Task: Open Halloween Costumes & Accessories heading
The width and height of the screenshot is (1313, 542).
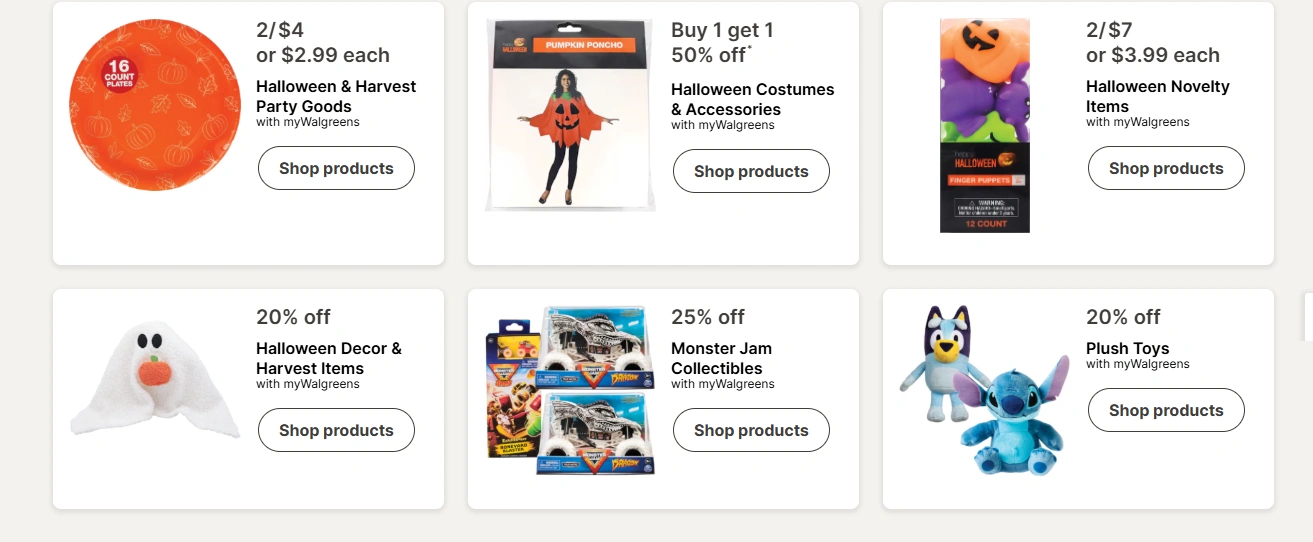Action: pyautogui.click(x=752, y=99)
